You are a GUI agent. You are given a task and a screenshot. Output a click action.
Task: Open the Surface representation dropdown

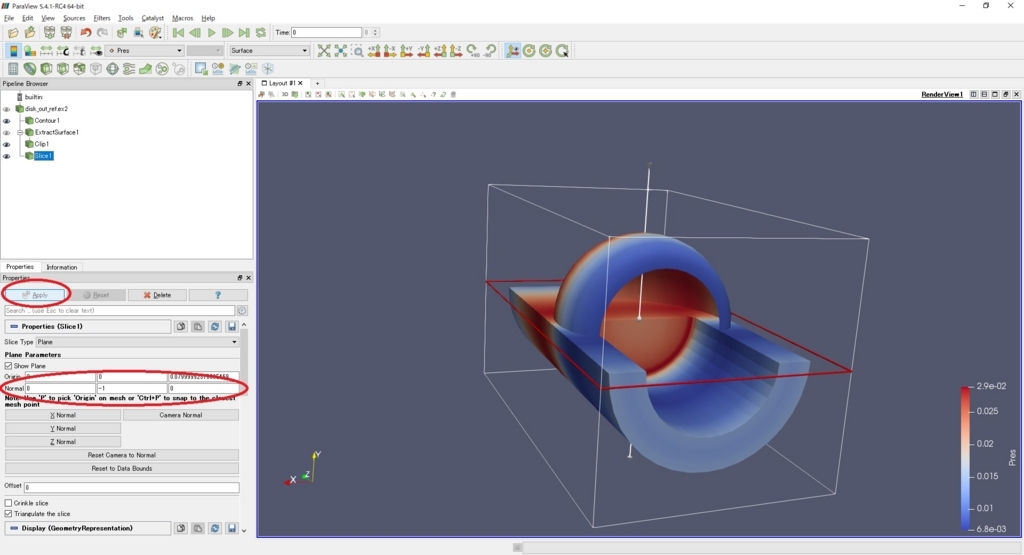click(268, 51)
